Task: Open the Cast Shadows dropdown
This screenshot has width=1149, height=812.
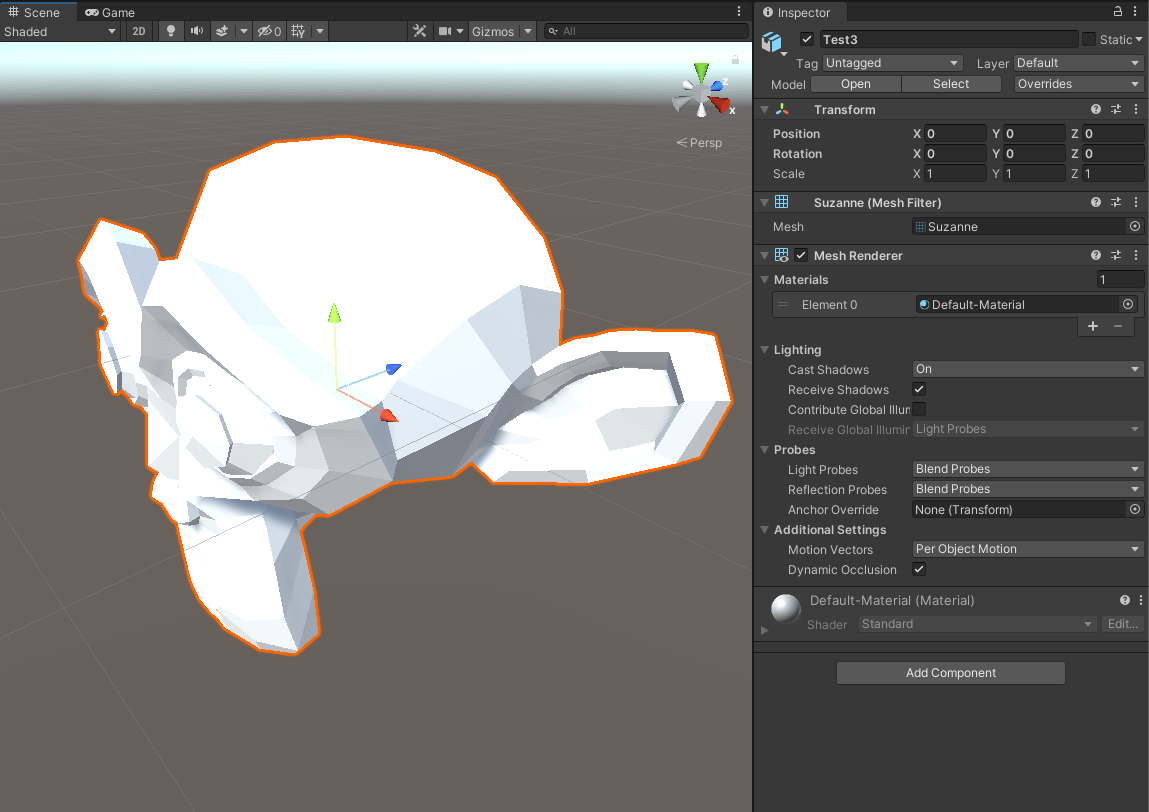Action: pos(1027,369)
